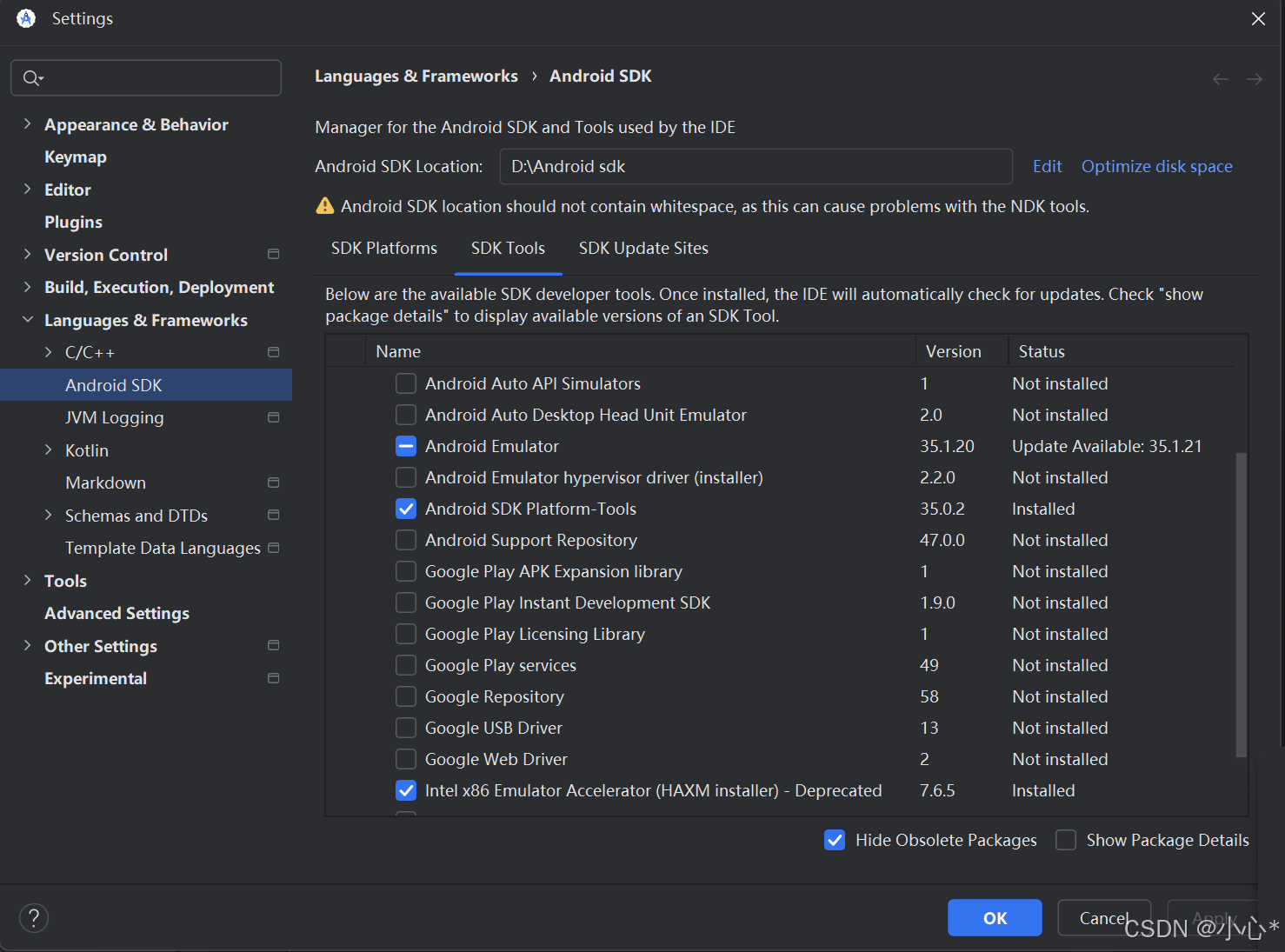Expand the Editor section

tap(27, 189)
